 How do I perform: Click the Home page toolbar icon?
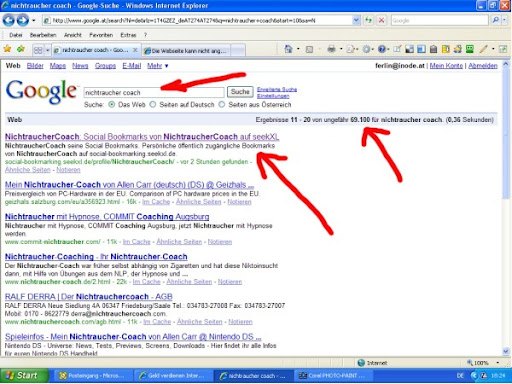(x=288, y=49)
